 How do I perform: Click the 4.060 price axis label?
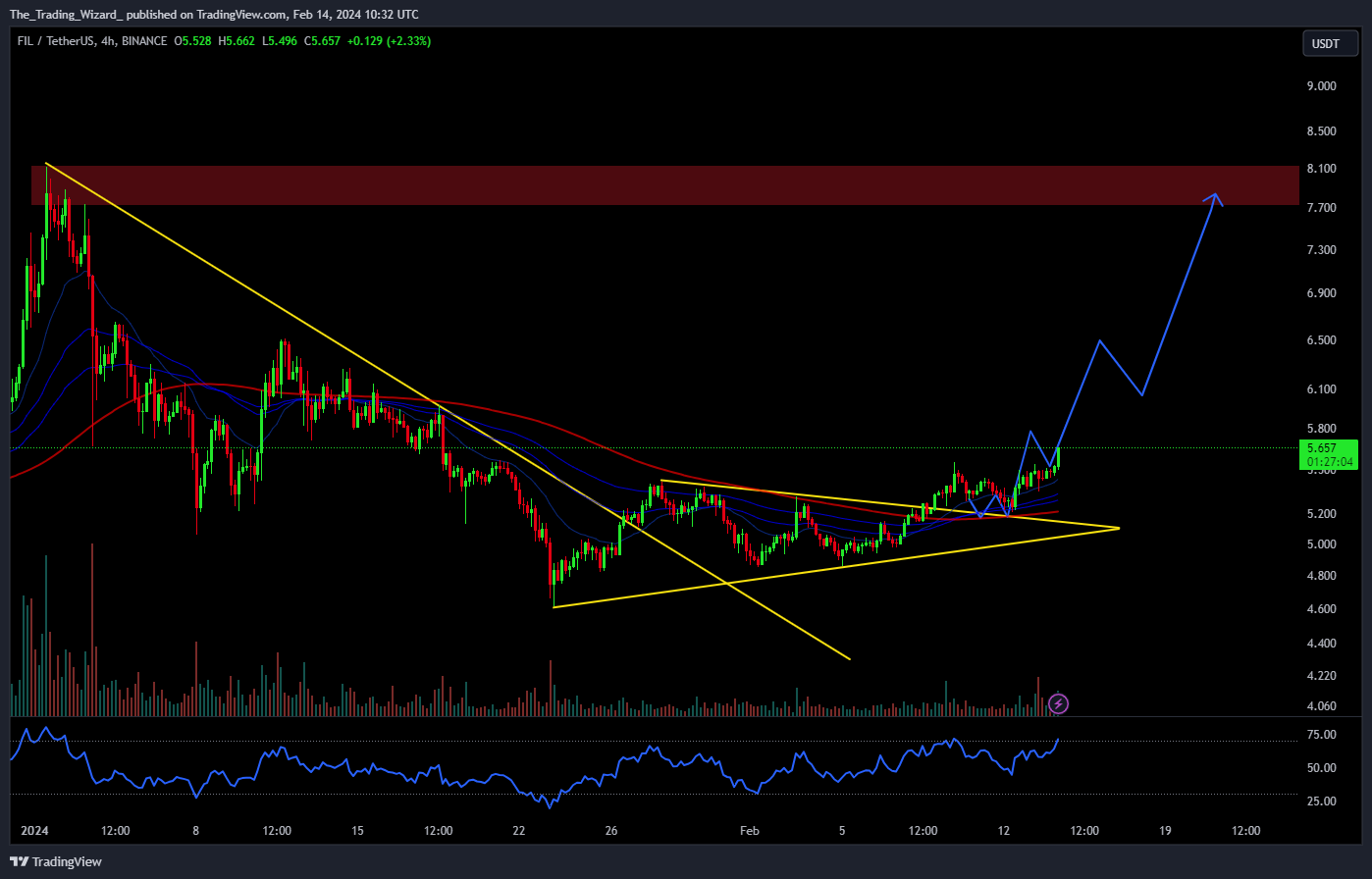coord(1322,706)
